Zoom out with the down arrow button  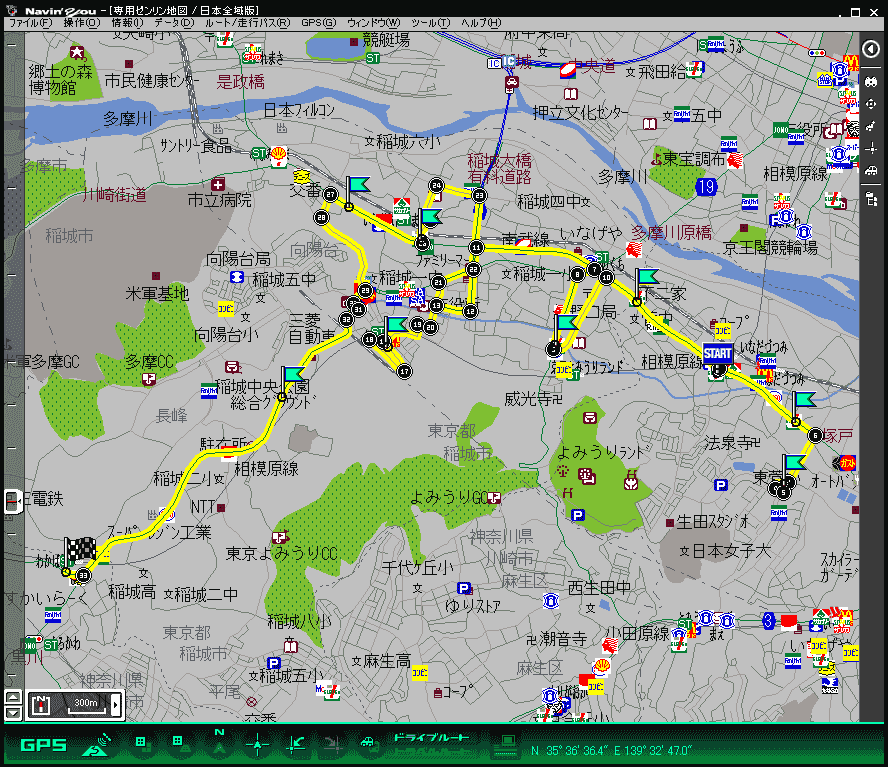[x=13, y=712]
